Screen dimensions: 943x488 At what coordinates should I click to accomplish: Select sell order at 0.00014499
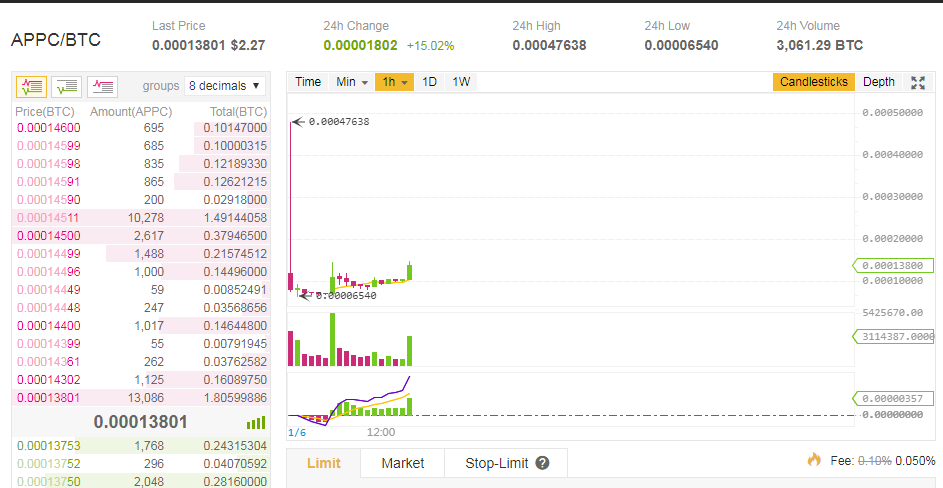coord(141,254)
